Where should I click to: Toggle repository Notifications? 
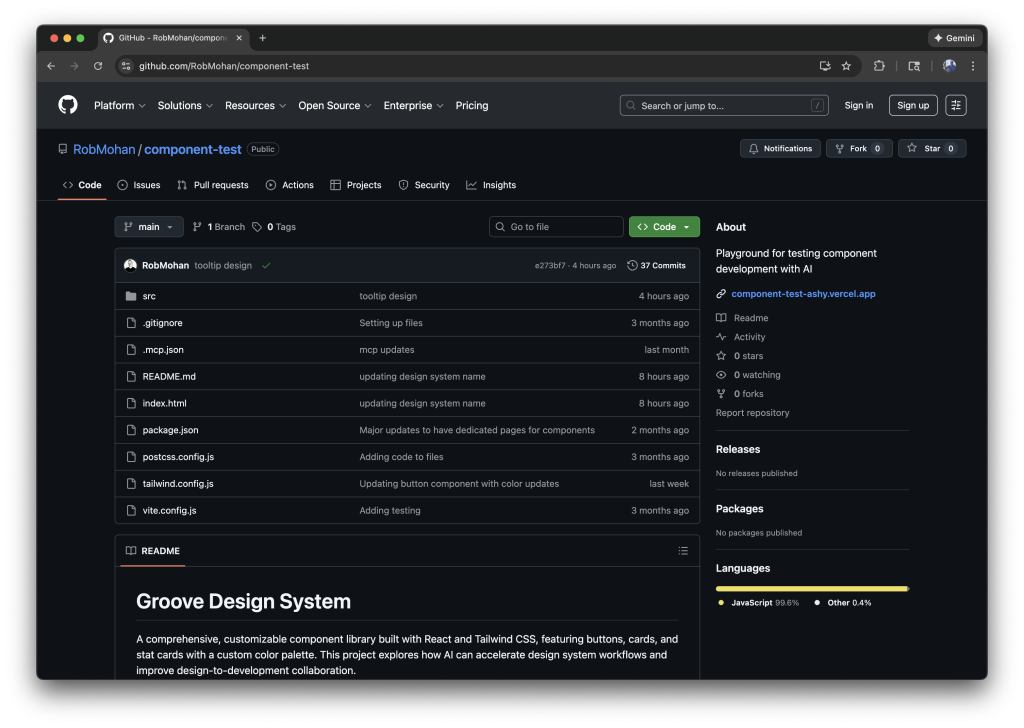coord(780,149)
